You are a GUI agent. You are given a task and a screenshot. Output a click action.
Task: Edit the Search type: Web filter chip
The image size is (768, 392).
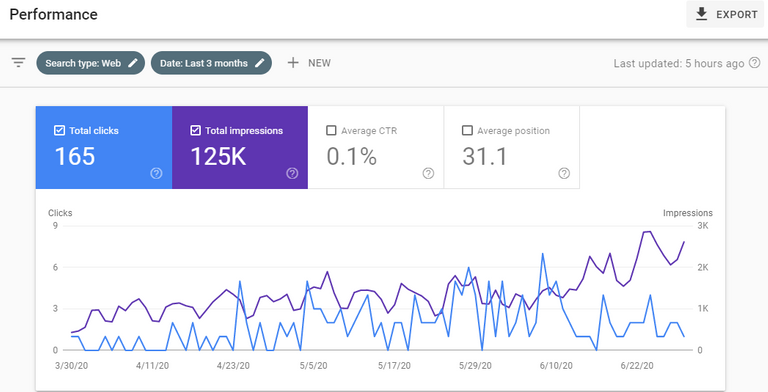91,63
